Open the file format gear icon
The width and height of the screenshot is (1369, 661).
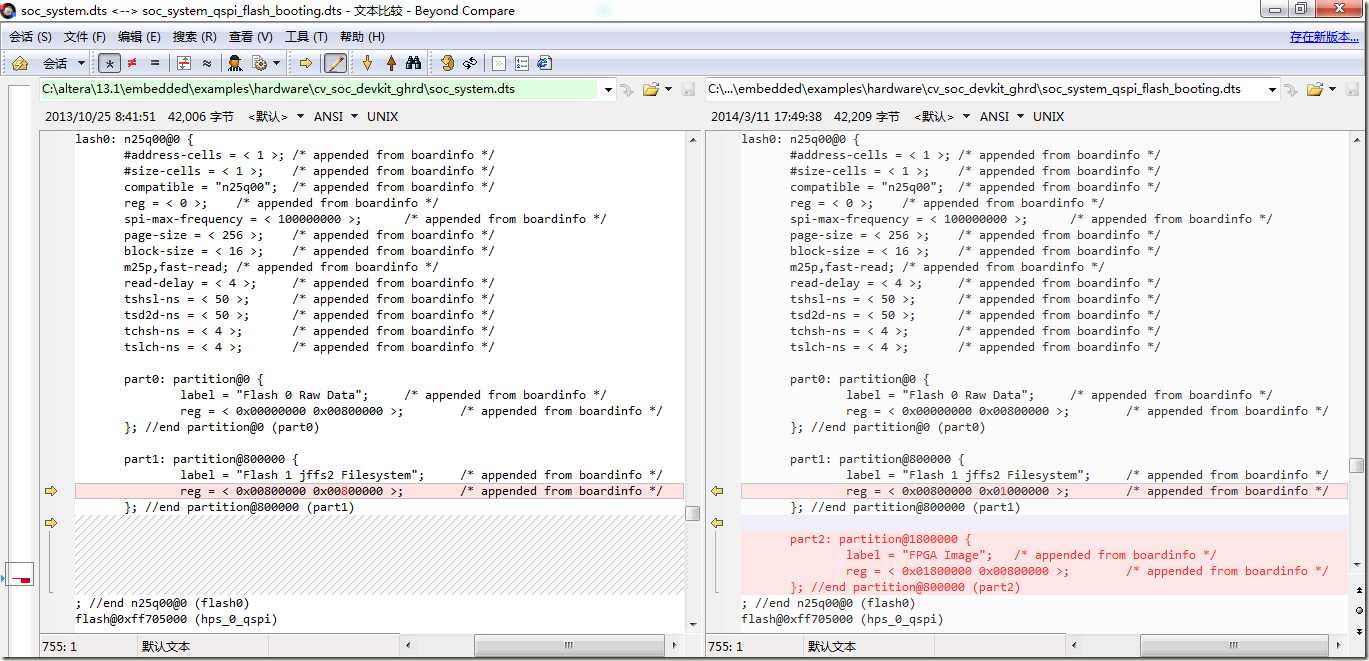coord(261,63)
